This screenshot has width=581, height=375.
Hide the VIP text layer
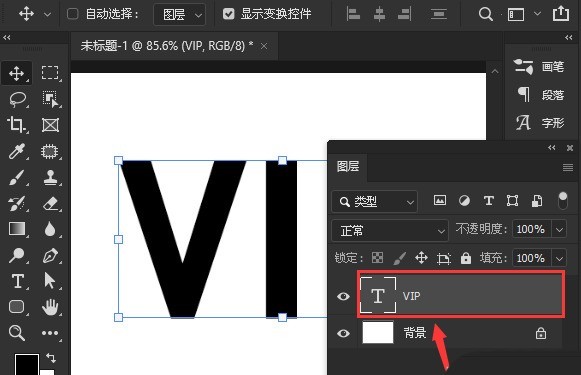click(x=343, y=296)
